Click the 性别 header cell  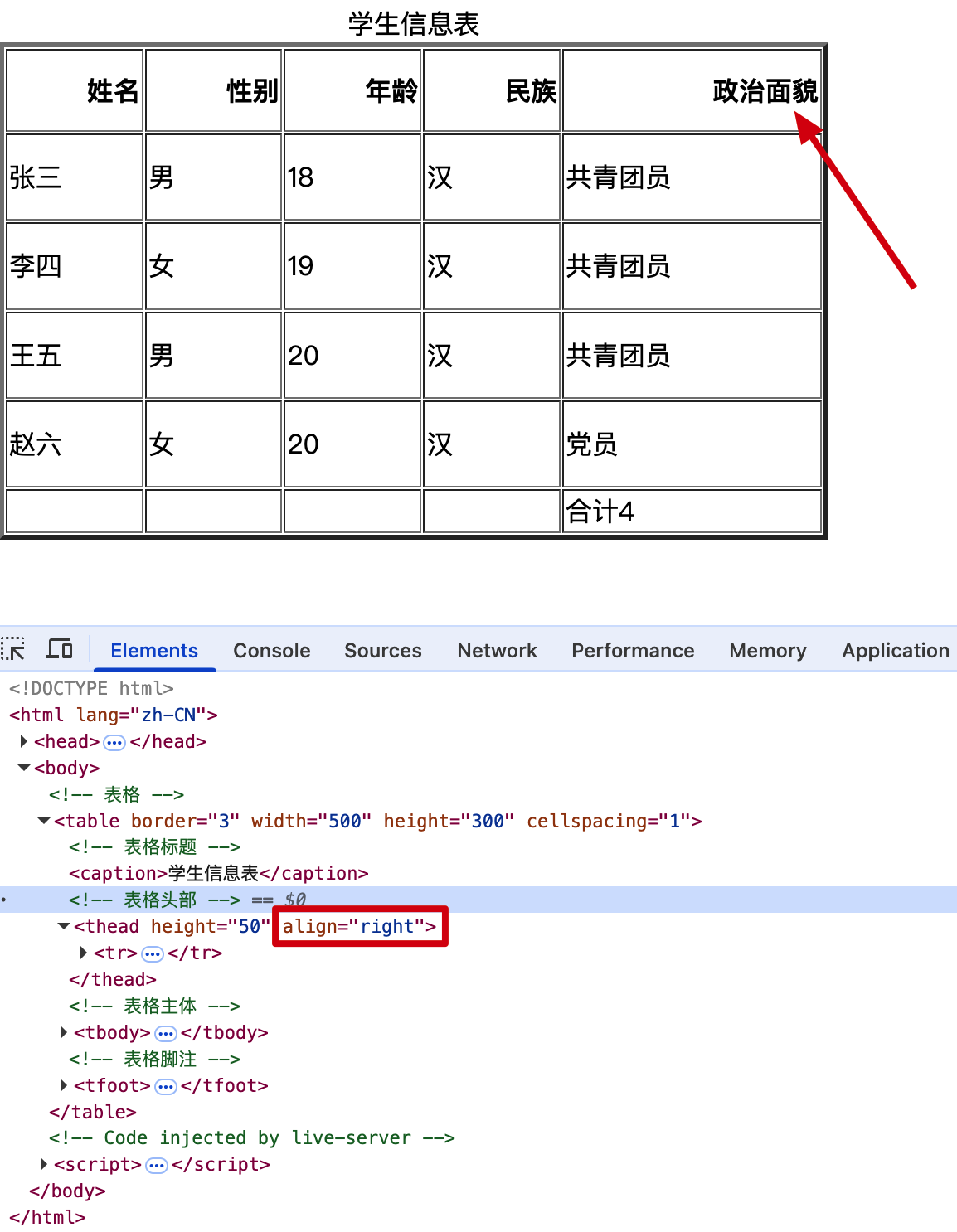(214, 90)
